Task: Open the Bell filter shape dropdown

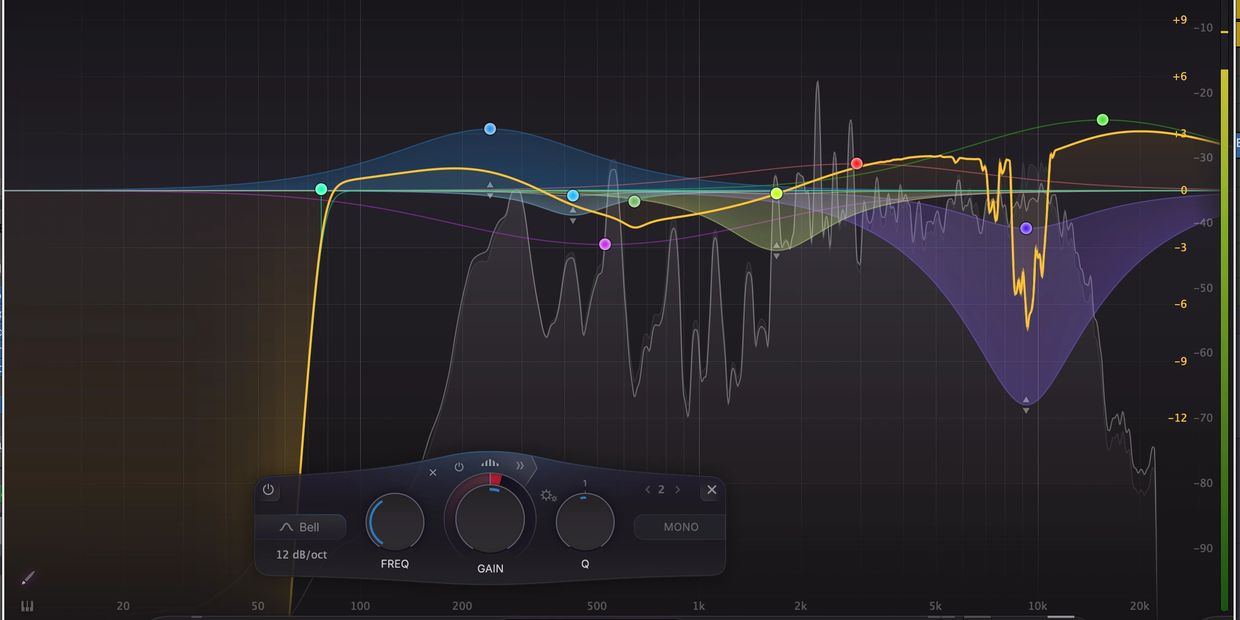Action: (x=300, y=527)
